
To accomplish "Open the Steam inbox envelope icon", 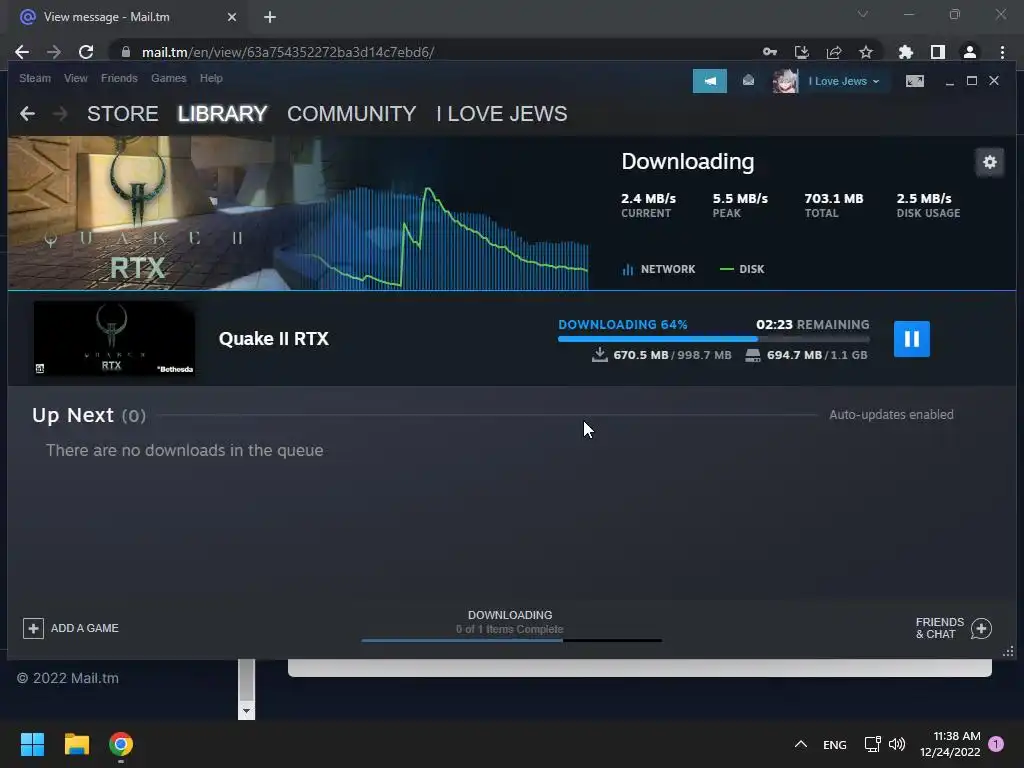I will coord(748,80).
